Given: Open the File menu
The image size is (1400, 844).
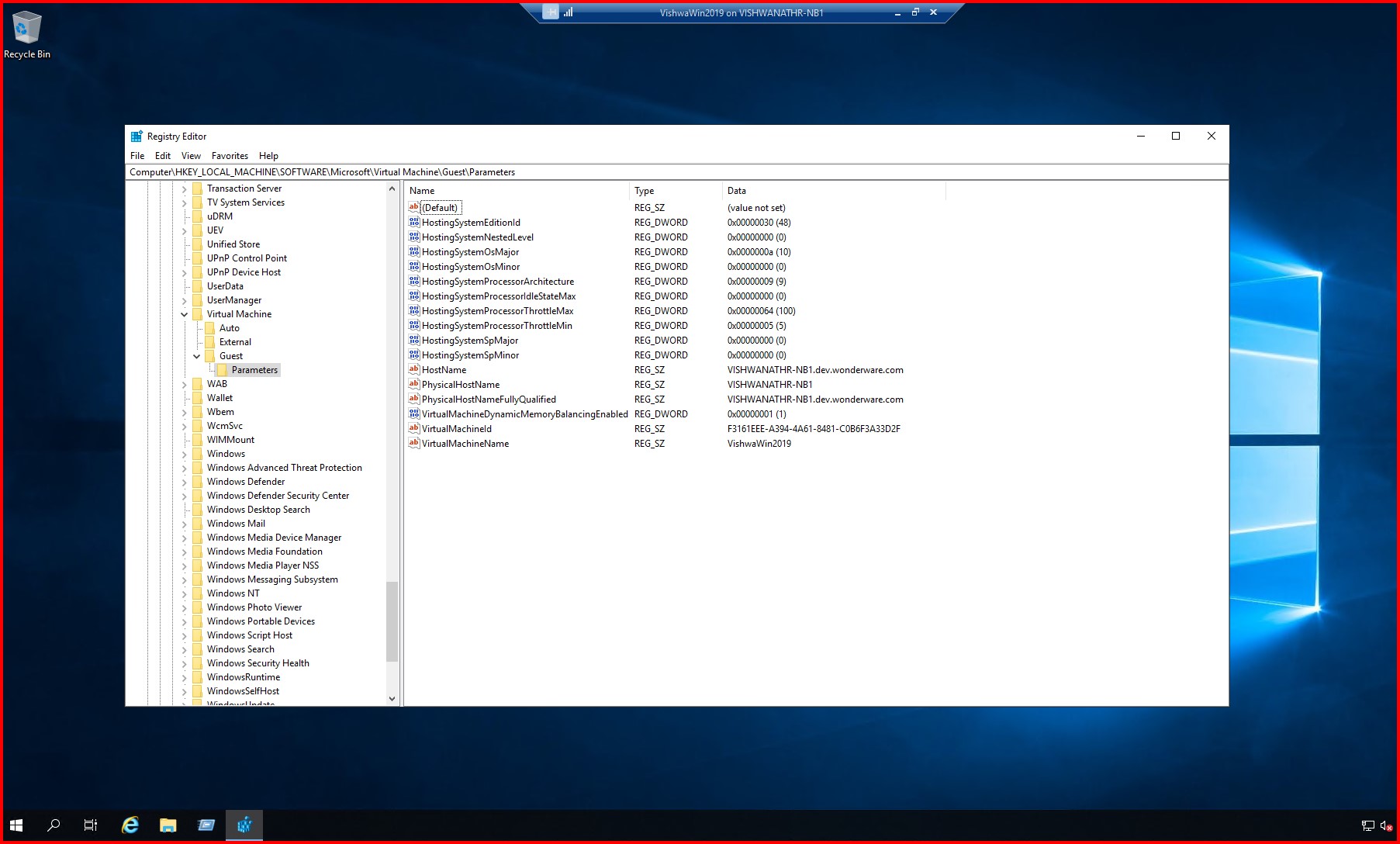Looking at the screenshot, I should tap(137, 155).
